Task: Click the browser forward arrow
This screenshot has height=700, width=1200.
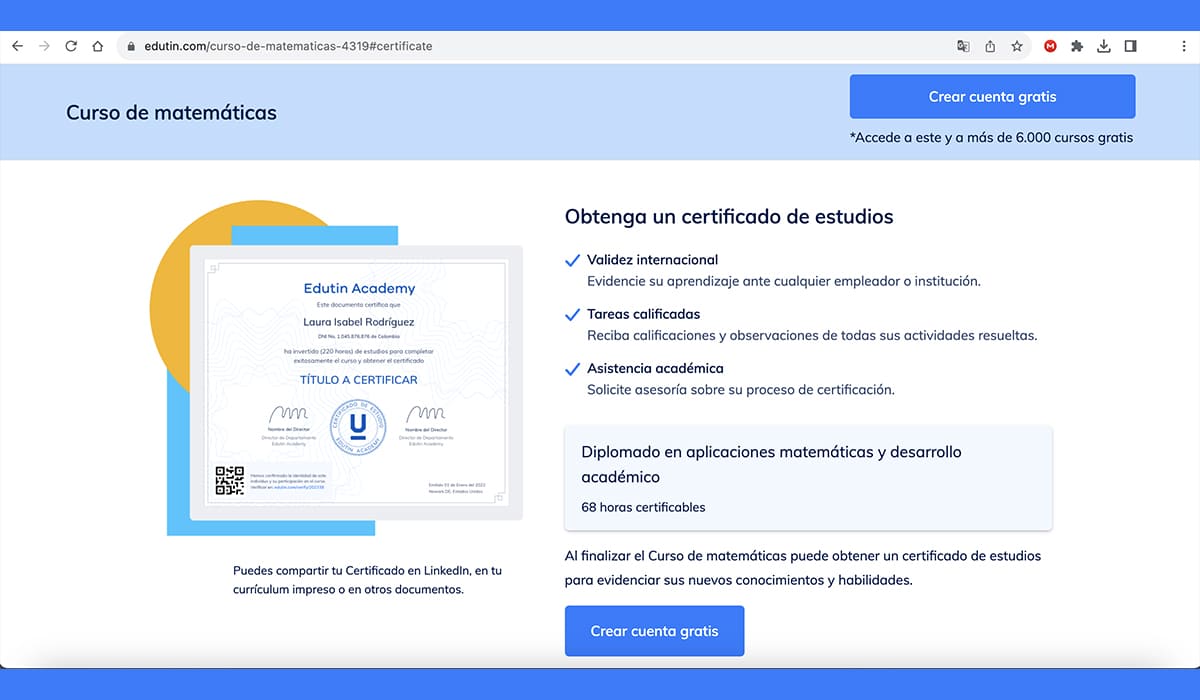Action: (44, 46)
